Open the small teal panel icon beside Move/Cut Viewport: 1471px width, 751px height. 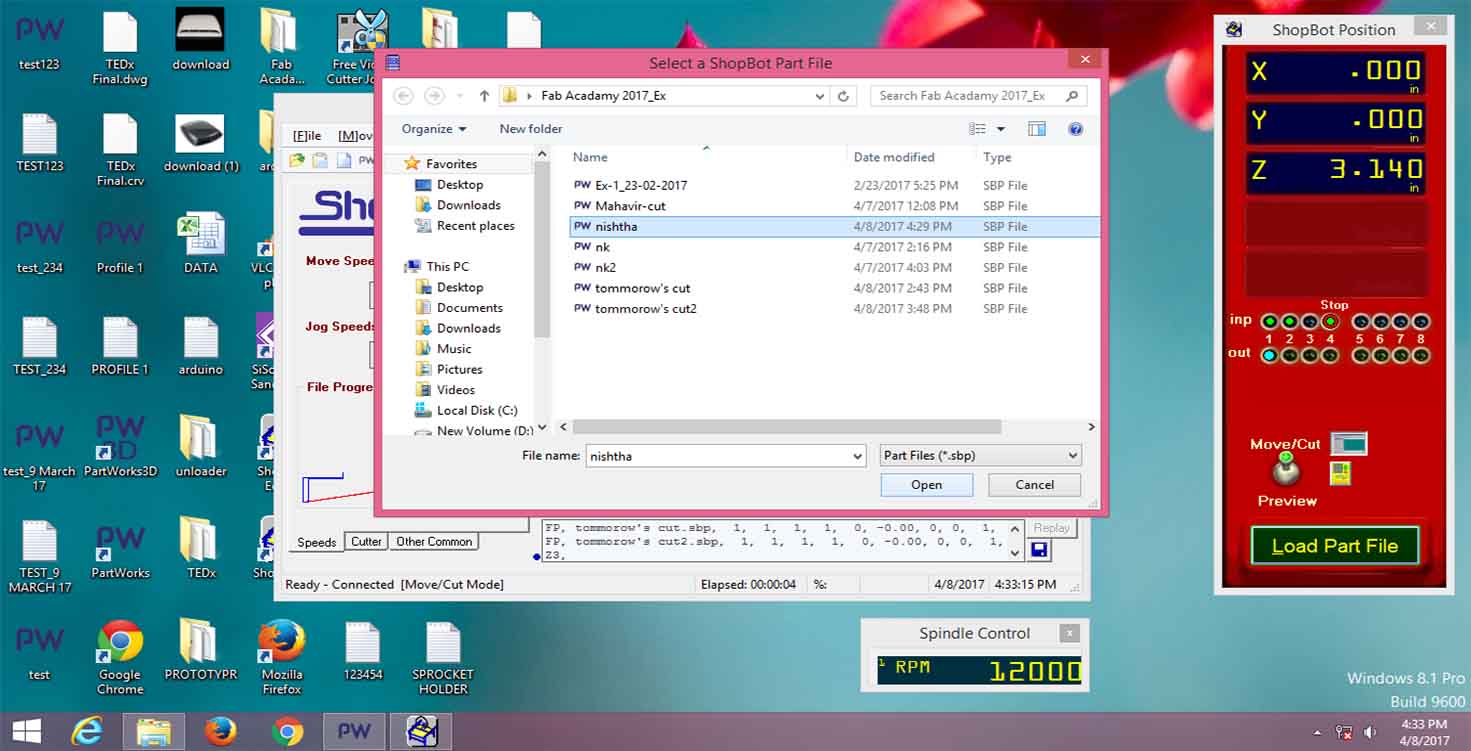1349,443
